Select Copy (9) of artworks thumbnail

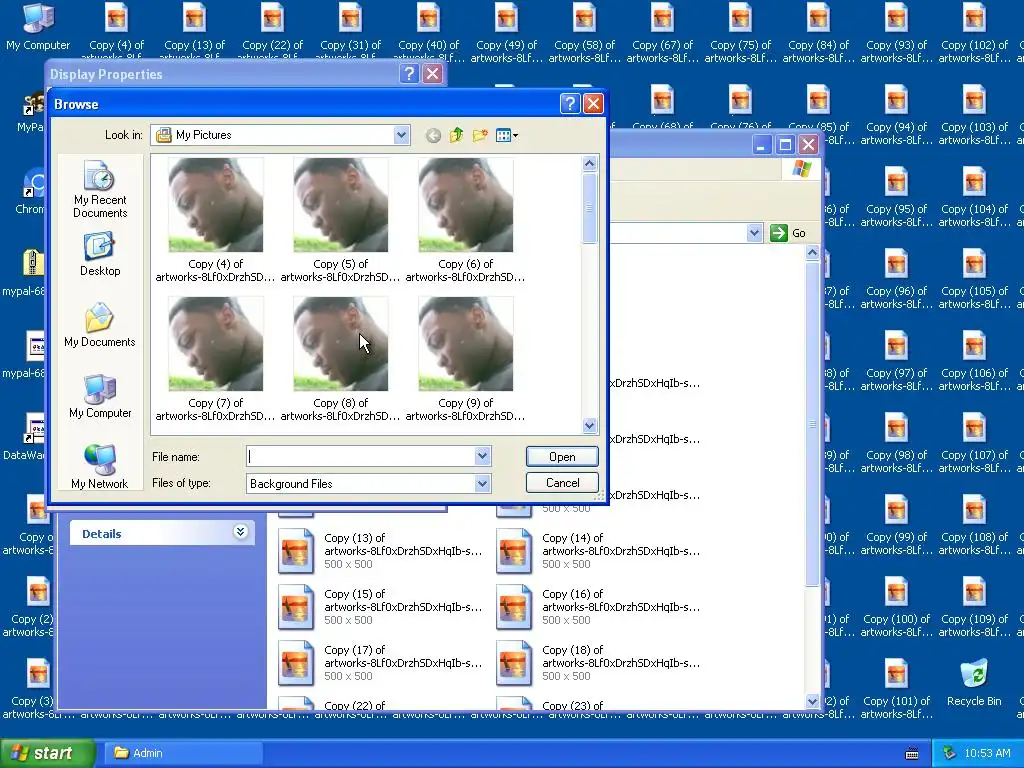(466, 359)
